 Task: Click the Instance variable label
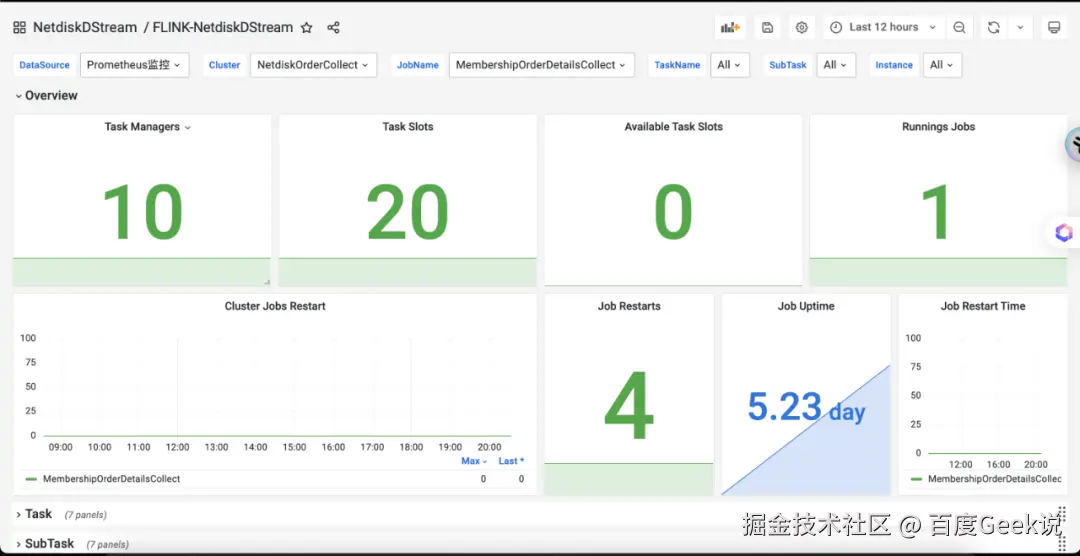[894, 65]
